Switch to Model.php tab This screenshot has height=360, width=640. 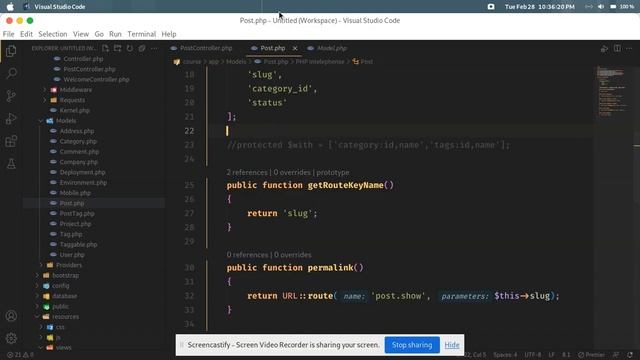pos(327,48)
